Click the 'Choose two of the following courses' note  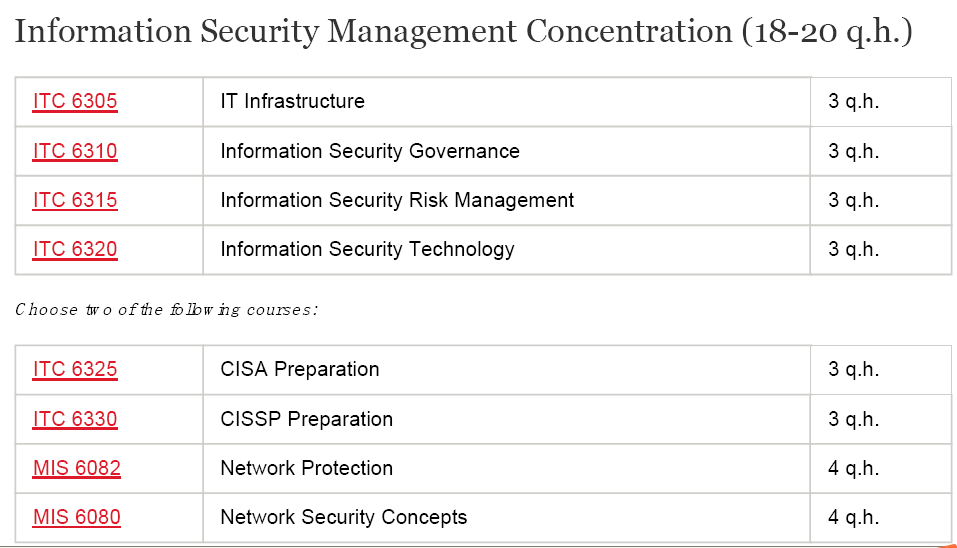(x=167, y=309)
